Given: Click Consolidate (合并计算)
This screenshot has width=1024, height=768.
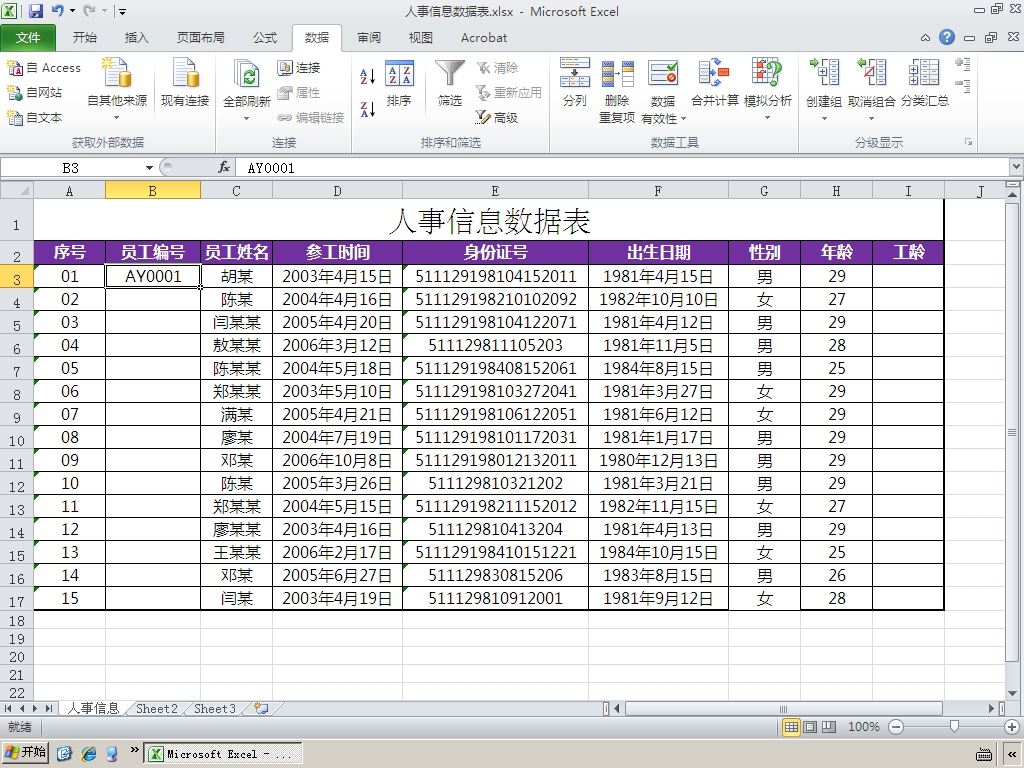Looking at the screenshot, I should 714,82.
